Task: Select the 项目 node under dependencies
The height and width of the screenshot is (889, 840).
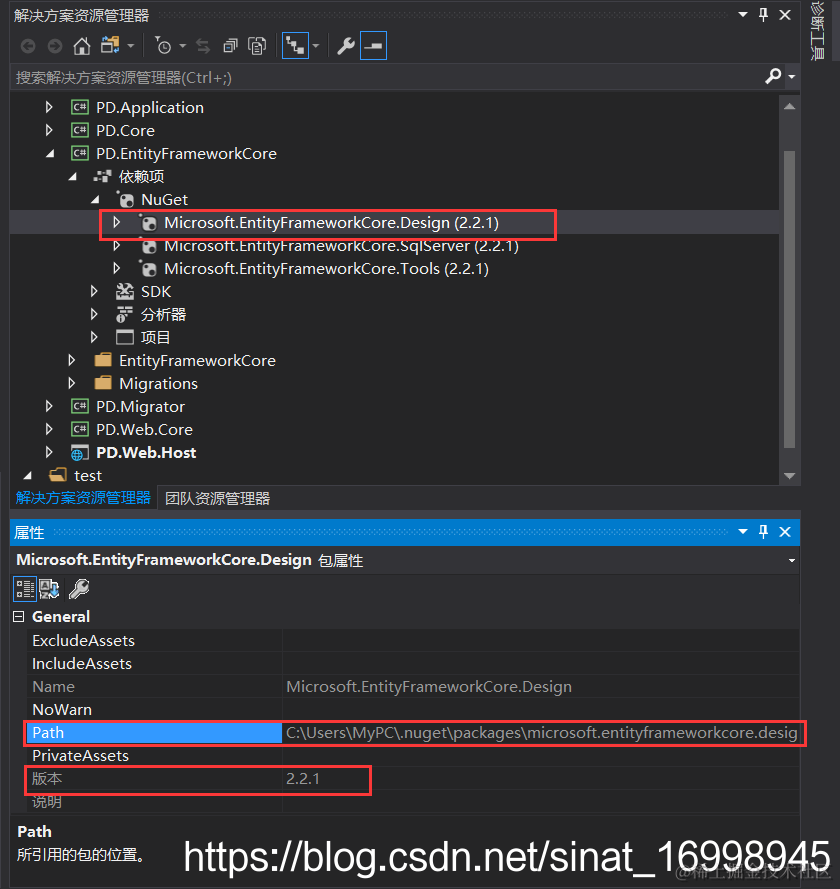Action: click(x=155, y=338)
